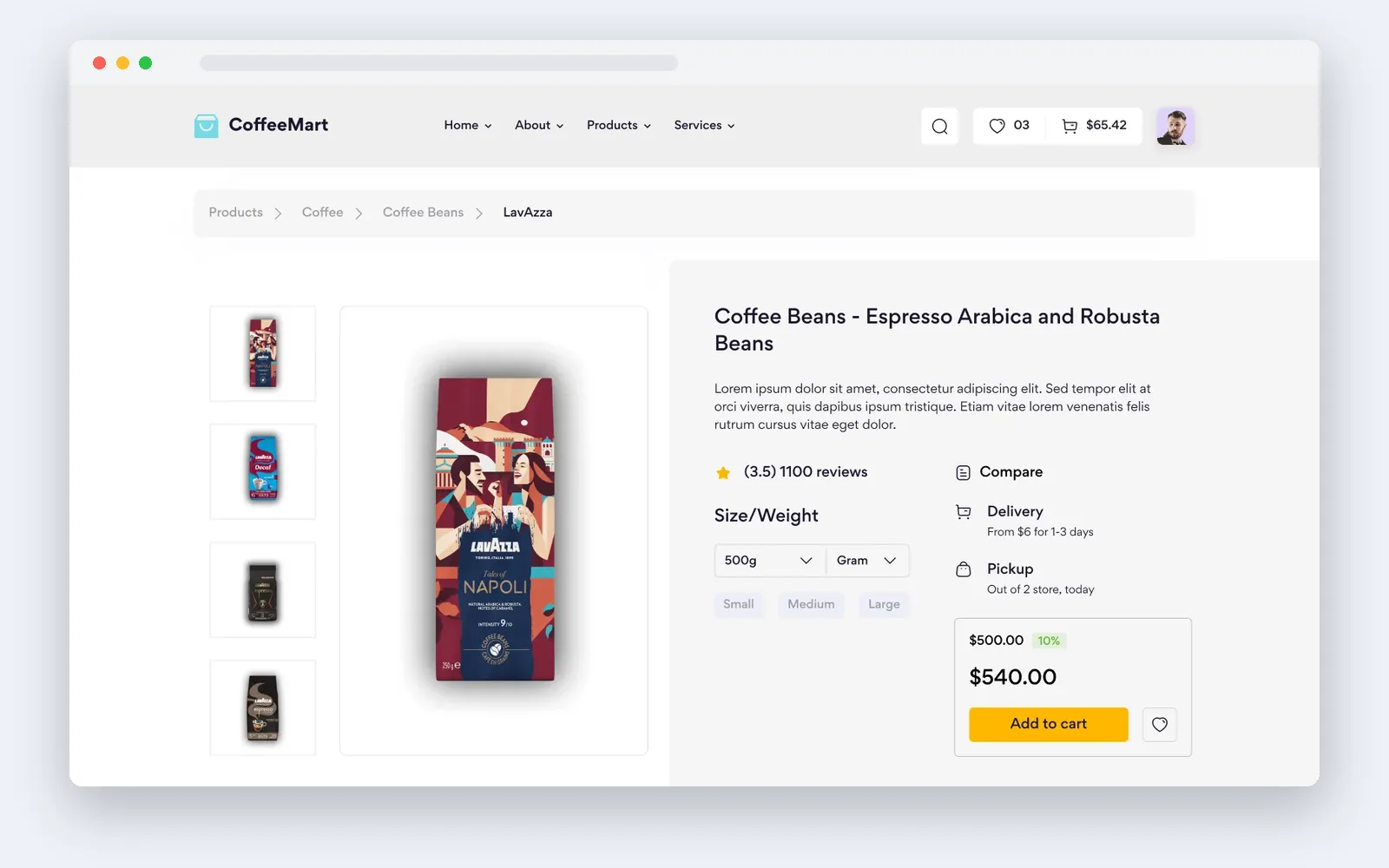The height and width of the screenshot is (868, 1389).
Task: Click the CoffeeMart shopping bag logo icon
Action: (x=206, y=126)
